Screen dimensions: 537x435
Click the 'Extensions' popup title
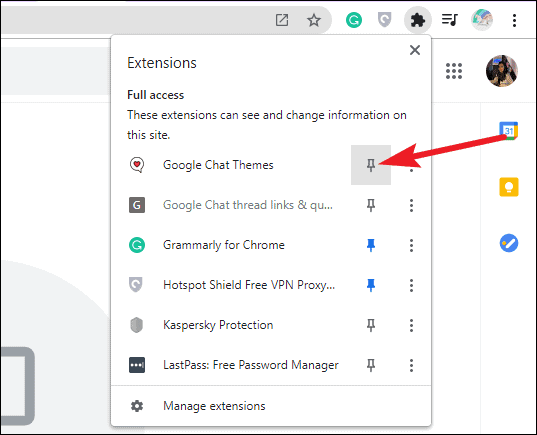(162, 63)
